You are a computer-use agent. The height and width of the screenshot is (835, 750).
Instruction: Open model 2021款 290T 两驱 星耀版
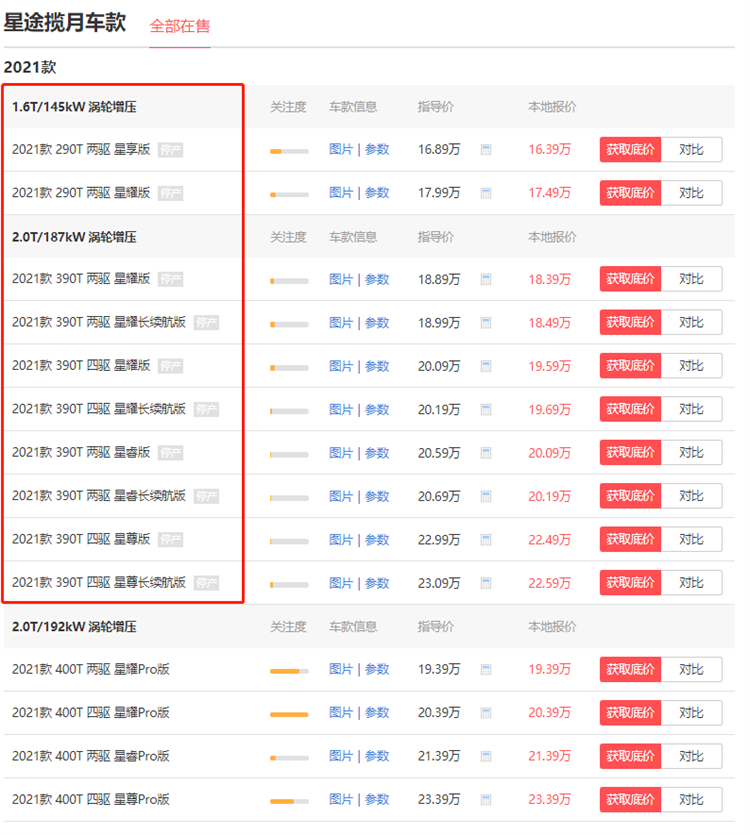coord(81,193)
